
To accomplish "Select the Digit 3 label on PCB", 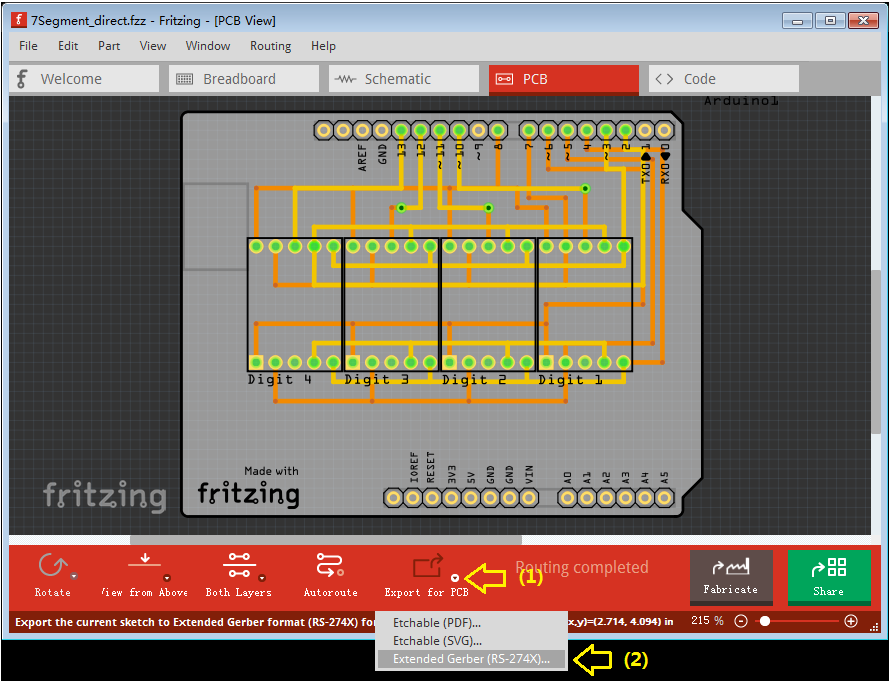I will [376, 380].
